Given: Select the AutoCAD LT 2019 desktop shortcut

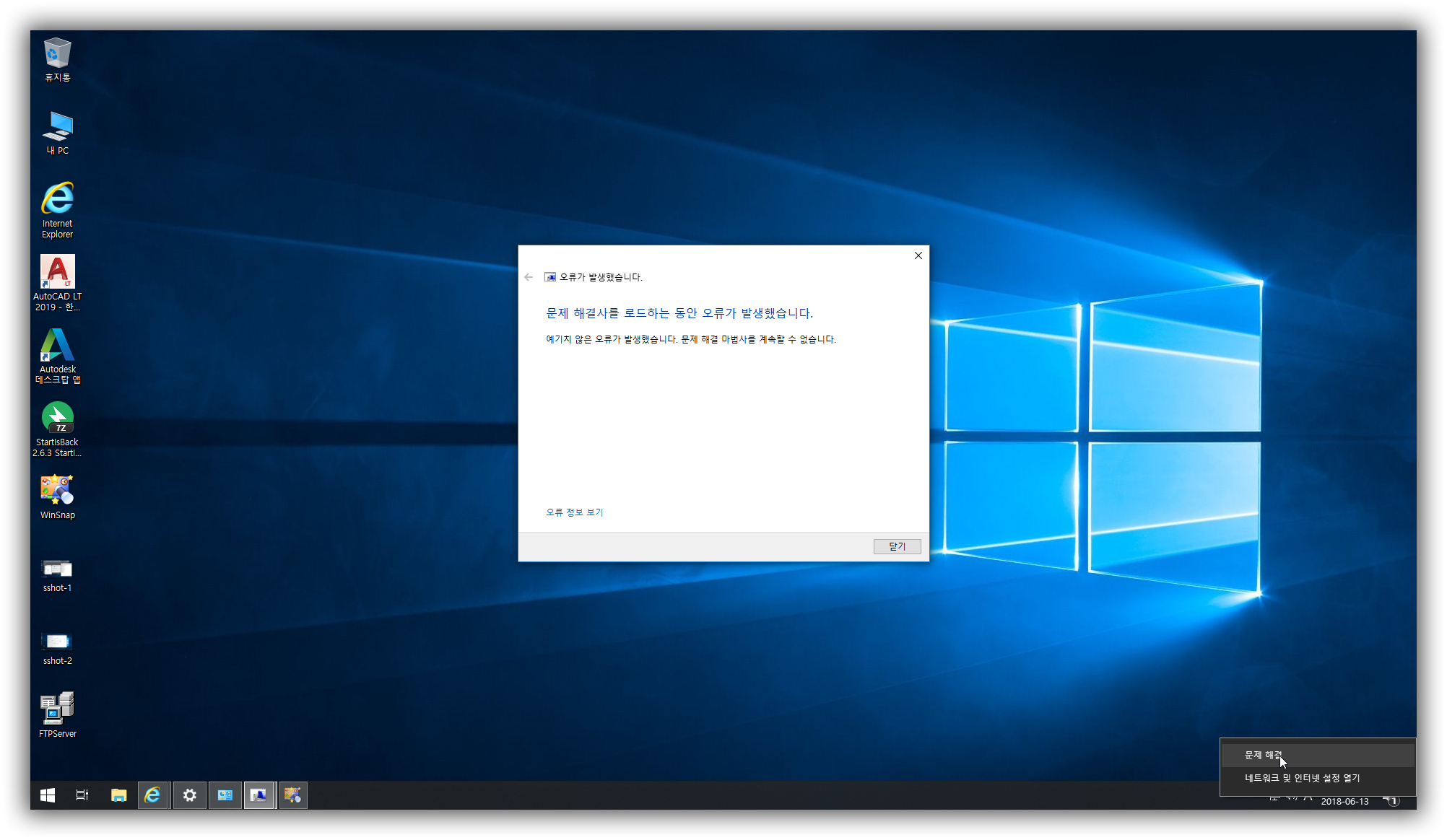Looking at the screenshot, I should 57,283.
